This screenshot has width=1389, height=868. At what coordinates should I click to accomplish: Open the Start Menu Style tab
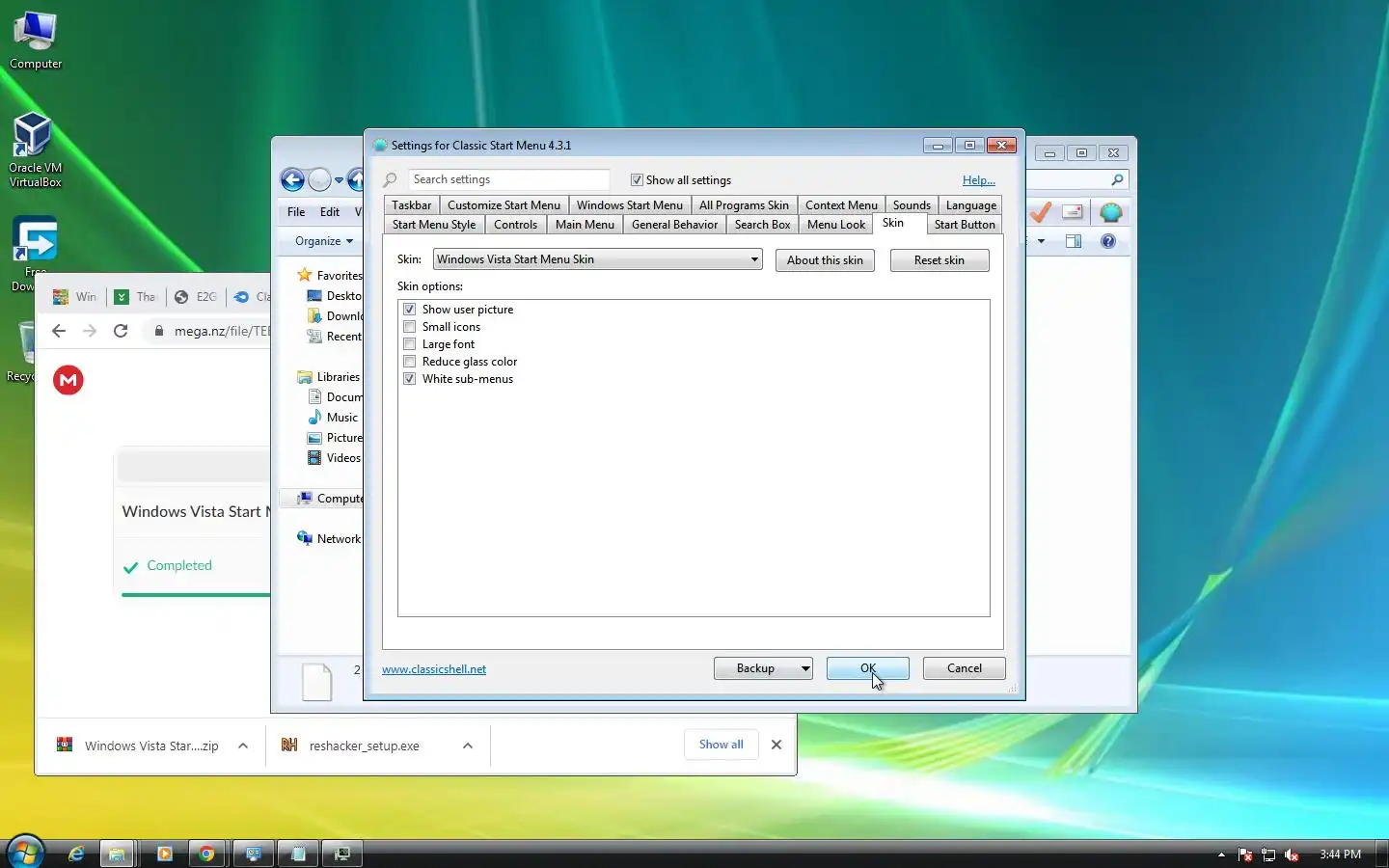point(434,225)
